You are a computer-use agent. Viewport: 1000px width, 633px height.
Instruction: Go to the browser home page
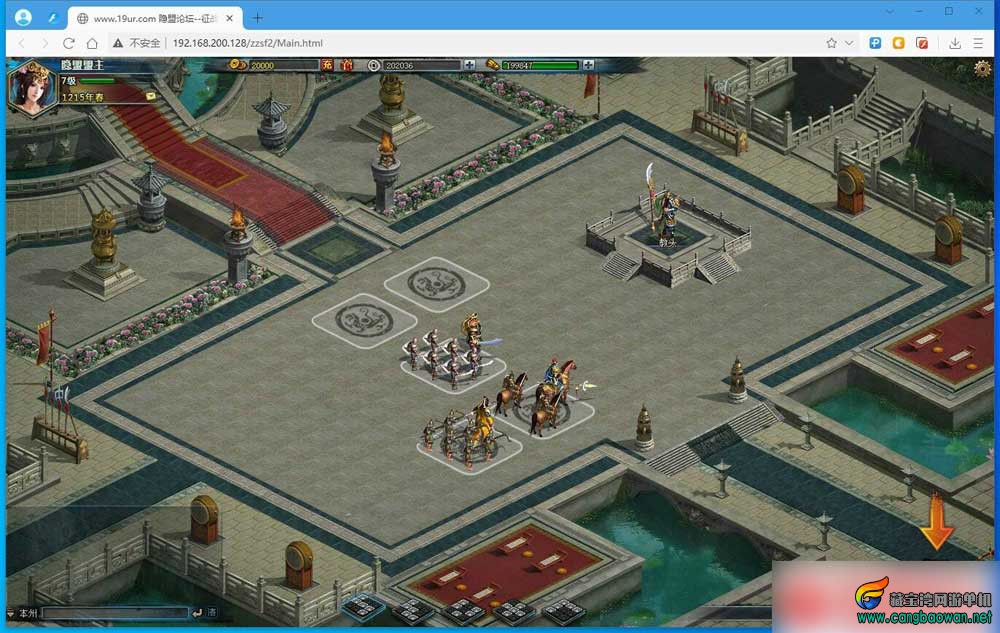92,43
